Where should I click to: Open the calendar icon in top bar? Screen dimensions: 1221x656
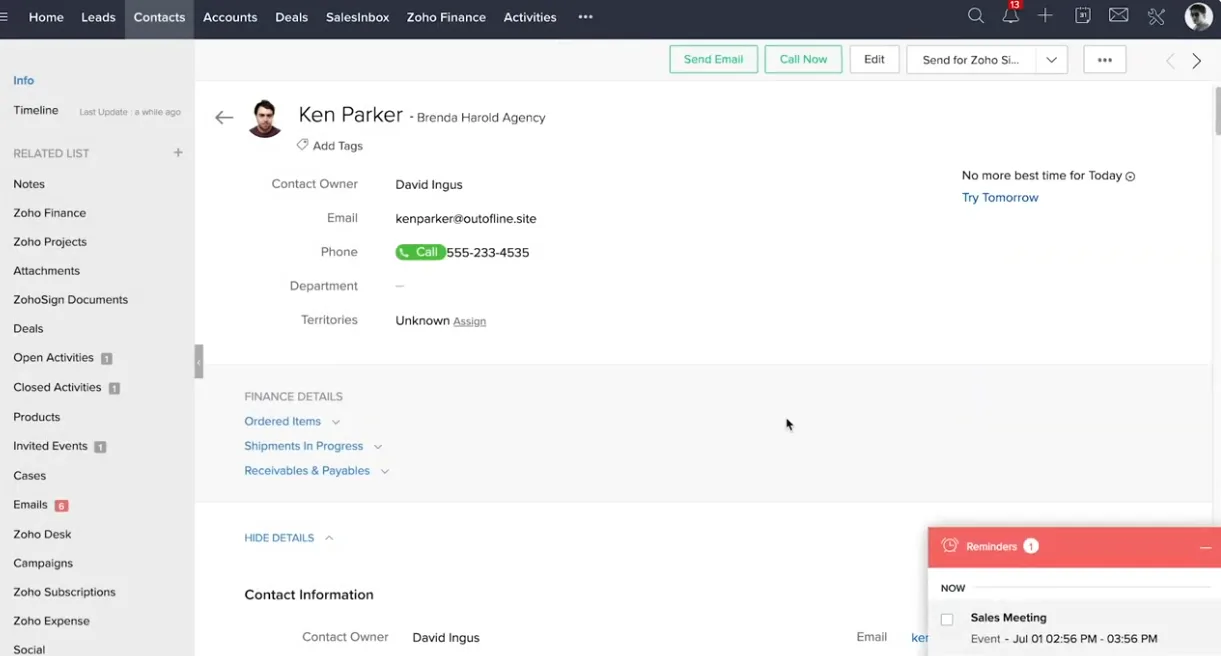(1082, 16)
